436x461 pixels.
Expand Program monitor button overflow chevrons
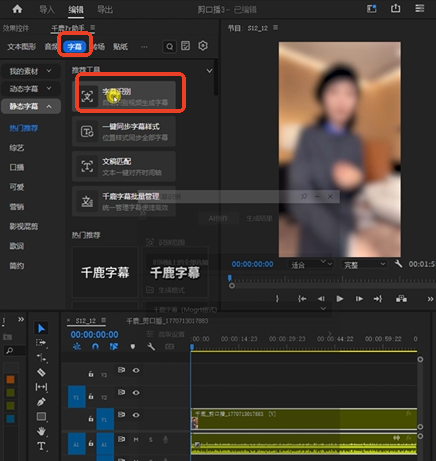[430, 299]
